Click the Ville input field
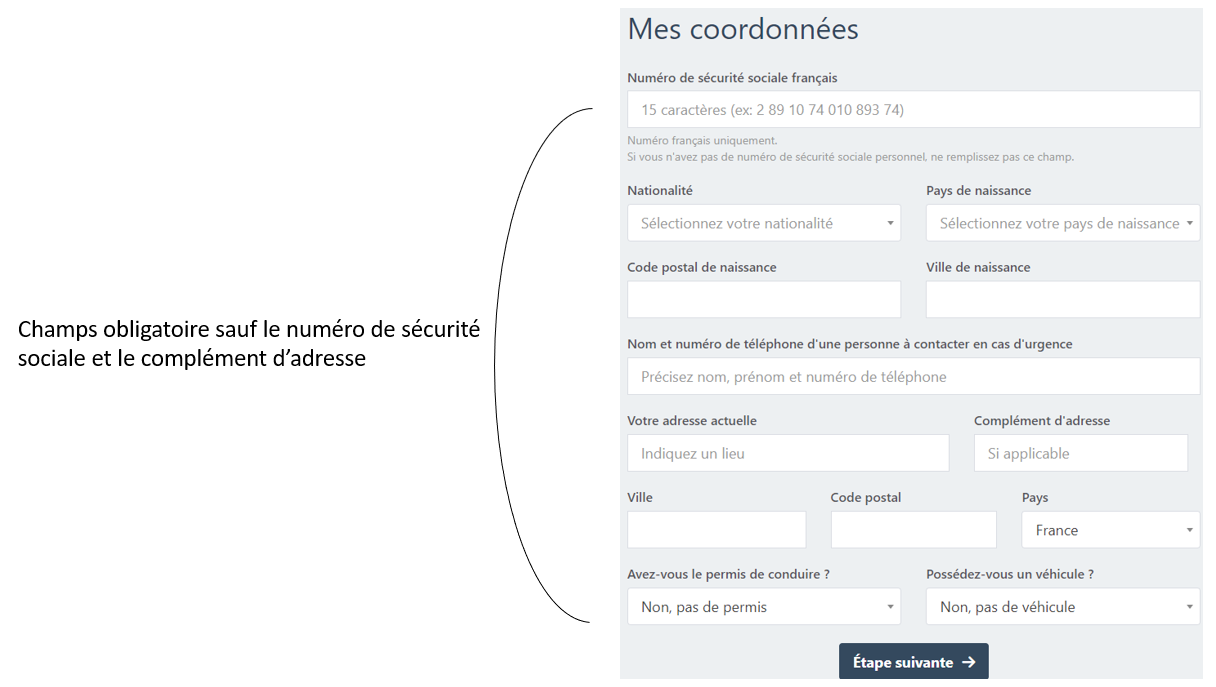Image resolution: width=1216 pixels, height=687 pixels. [x=716, y=530]
